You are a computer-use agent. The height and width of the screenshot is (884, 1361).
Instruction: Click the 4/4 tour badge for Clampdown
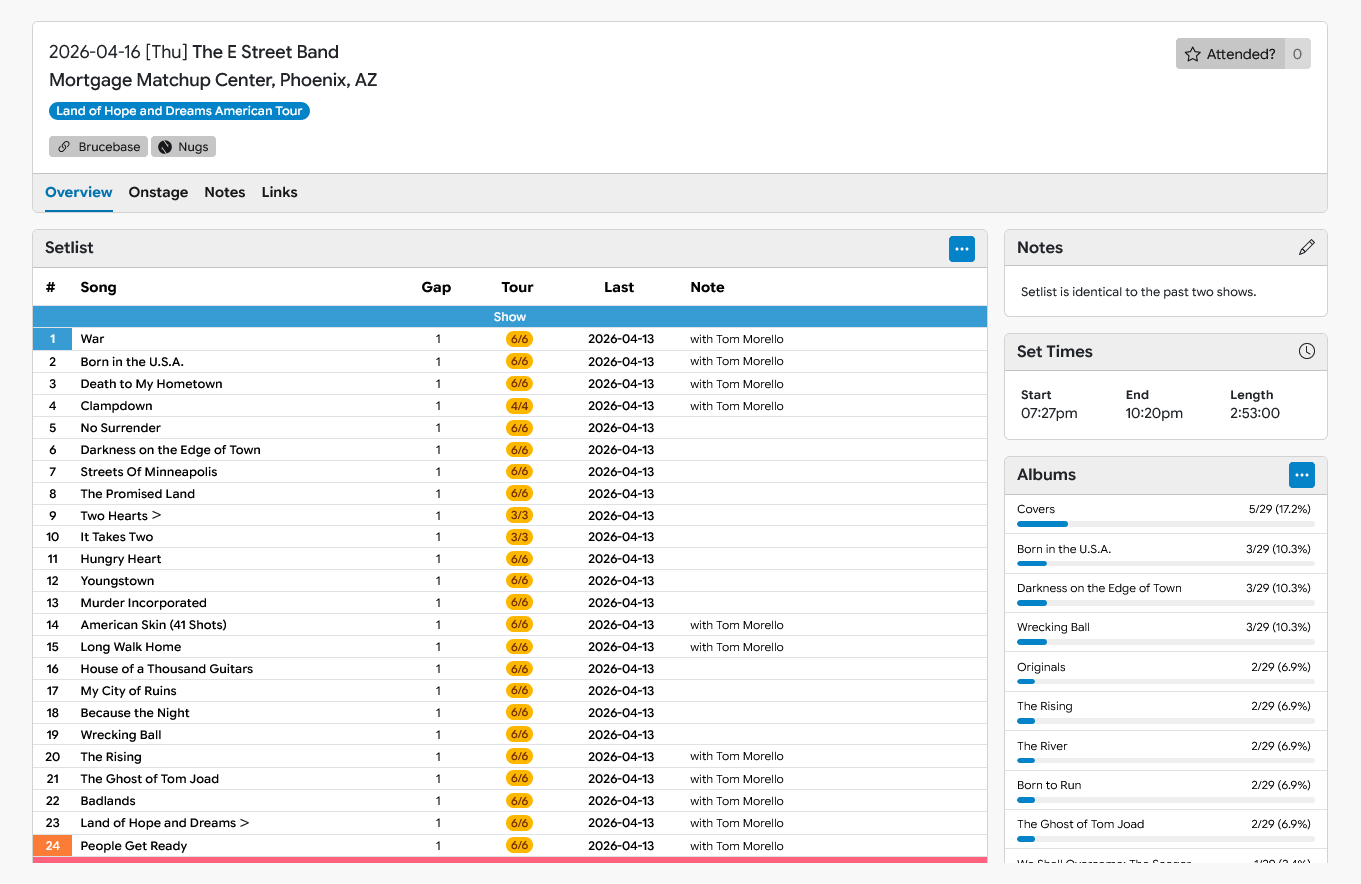click(x=519, y=406)
